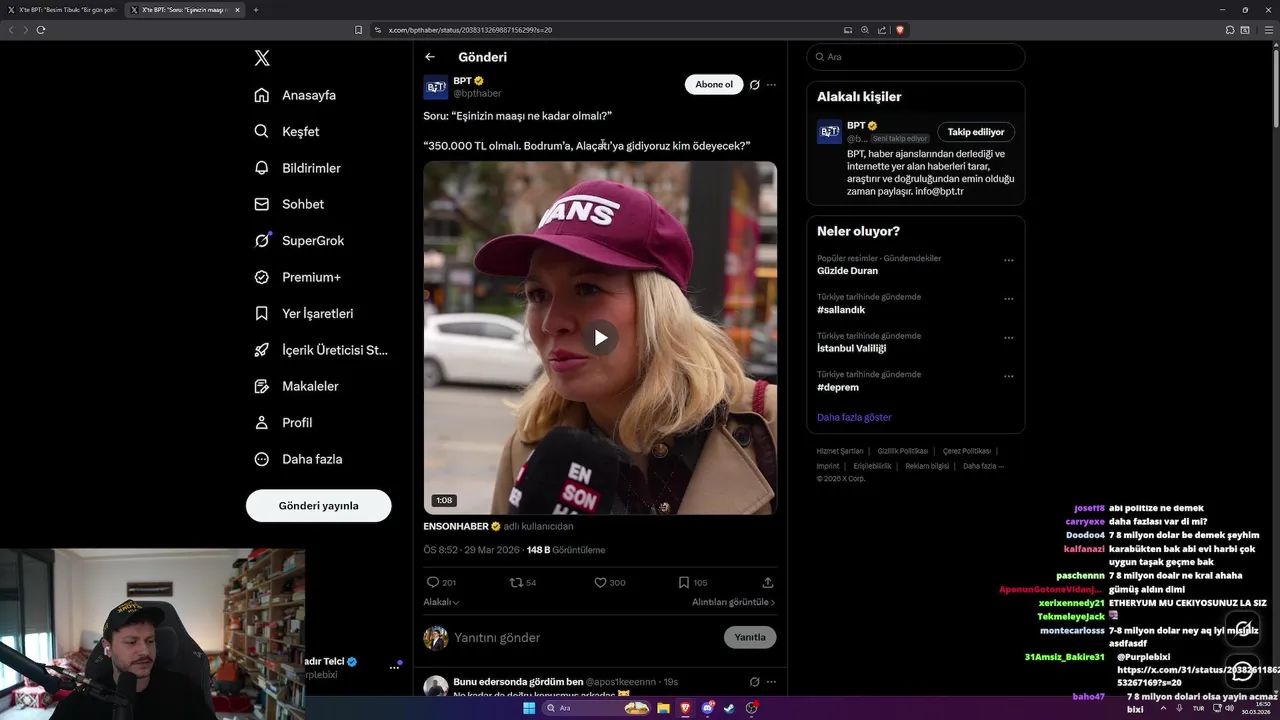
Task: Open İçerik Üreticisi Stüdyosu
Action: pyautogui.click(x=321, y=350)
